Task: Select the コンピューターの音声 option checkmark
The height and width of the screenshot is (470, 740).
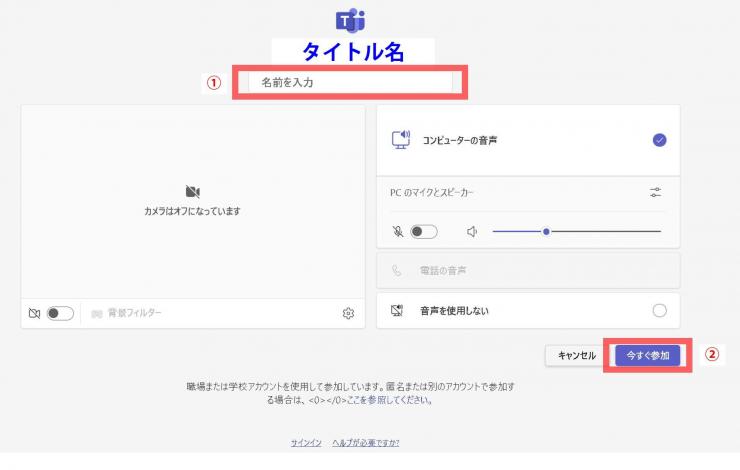Action: coord(659,140)
